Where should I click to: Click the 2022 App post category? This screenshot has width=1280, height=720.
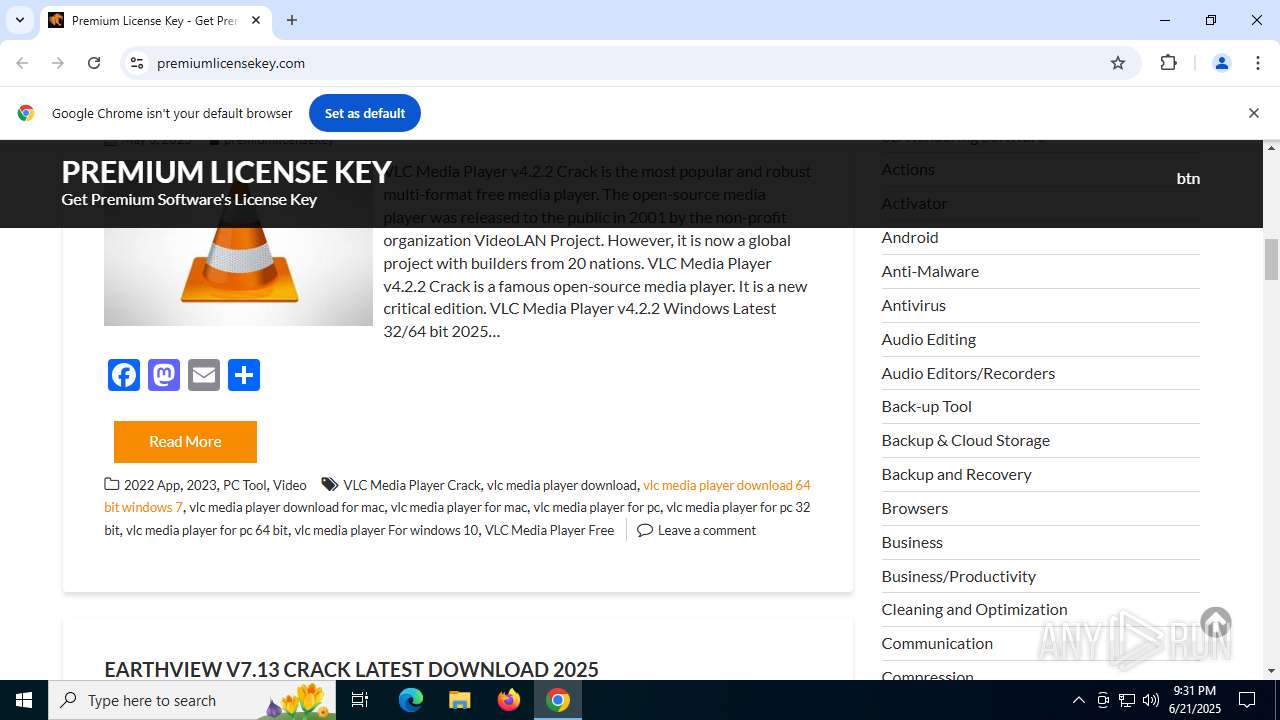[x=152, y=485]
